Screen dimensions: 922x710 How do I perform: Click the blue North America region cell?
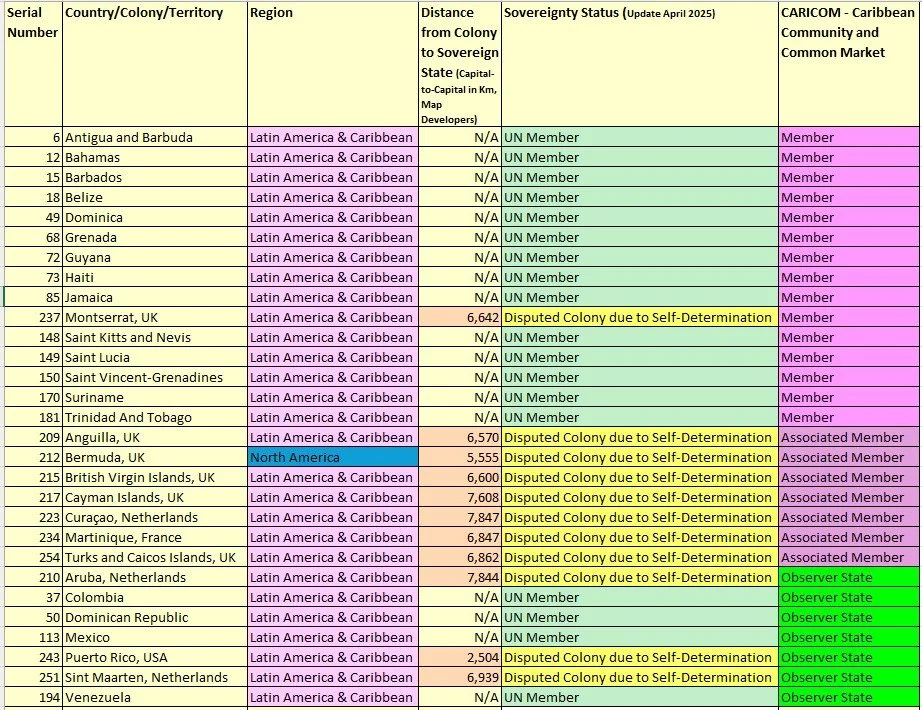pos(333,457)
